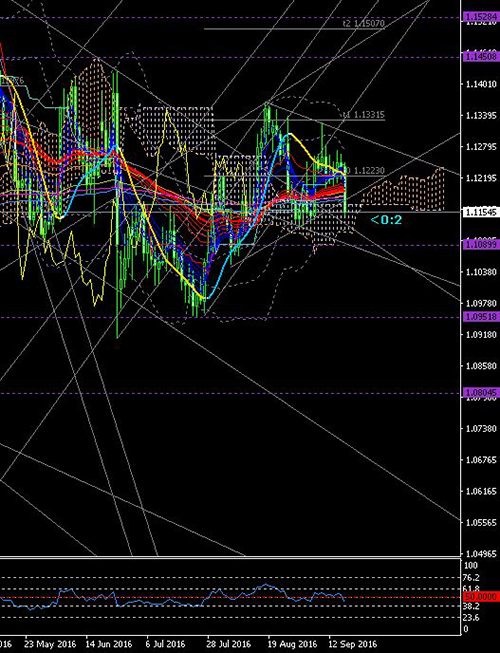This screenshot has height=653, width=500.
Task: Select the 23 May 2016 date marker
Action: pos(50,644)
